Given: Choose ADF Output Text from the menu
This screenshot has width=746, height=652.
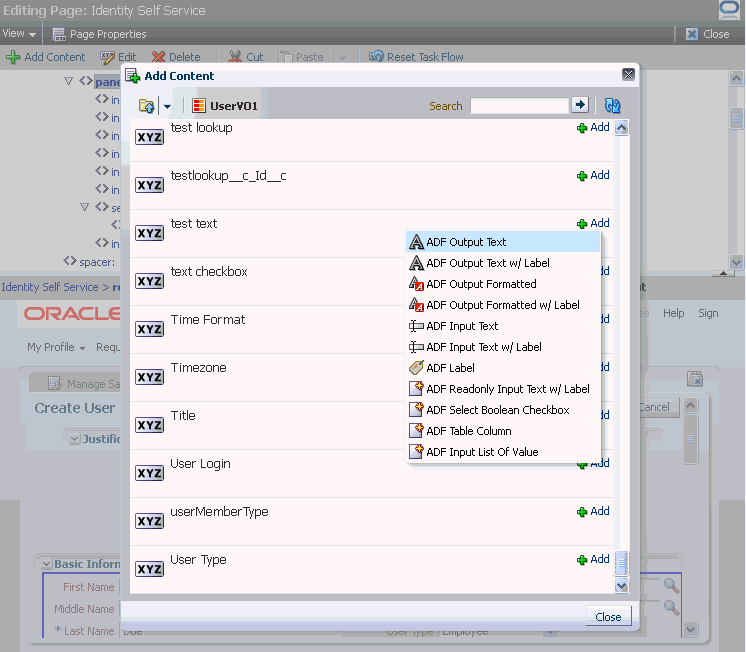Looking at the screenshot, I should 503,242.
